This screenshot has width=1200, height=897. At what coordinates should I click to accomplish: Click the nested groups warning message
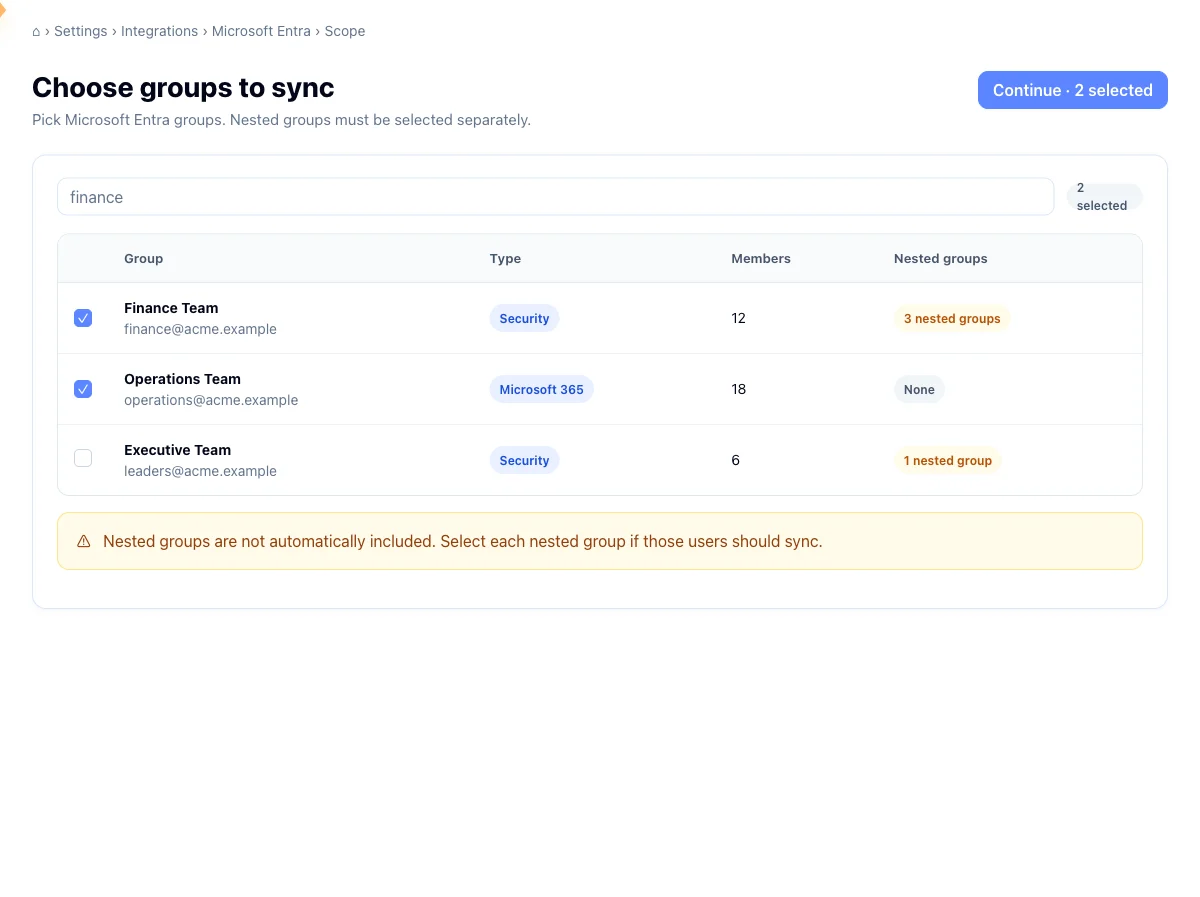click(462, 541)
